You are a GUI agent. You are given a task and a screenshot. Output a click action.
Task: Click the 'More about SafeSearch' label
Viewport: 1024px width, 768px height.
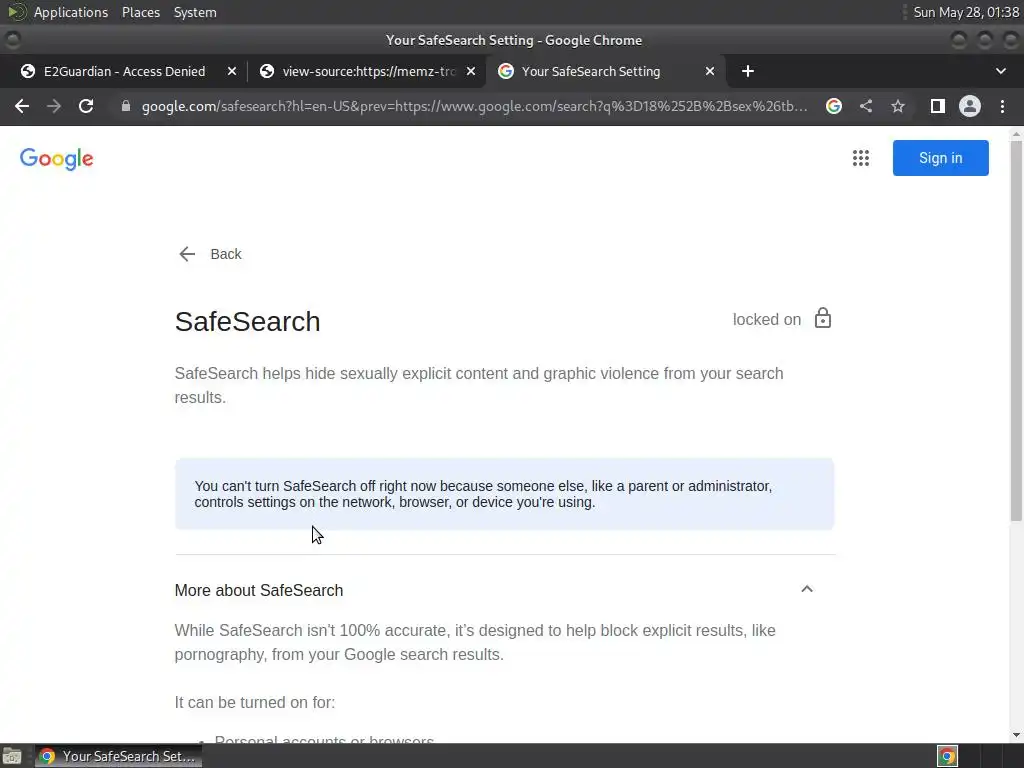(259, 590)
